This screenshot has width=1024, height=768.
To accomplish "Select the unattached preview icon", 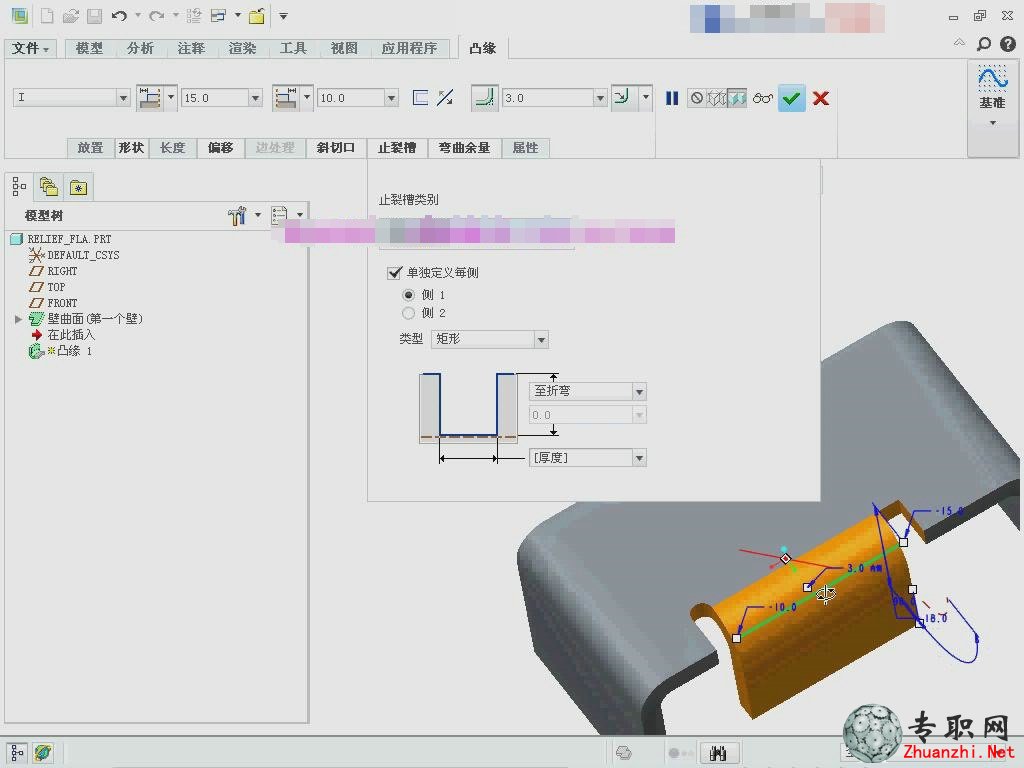I will point(717,98).
